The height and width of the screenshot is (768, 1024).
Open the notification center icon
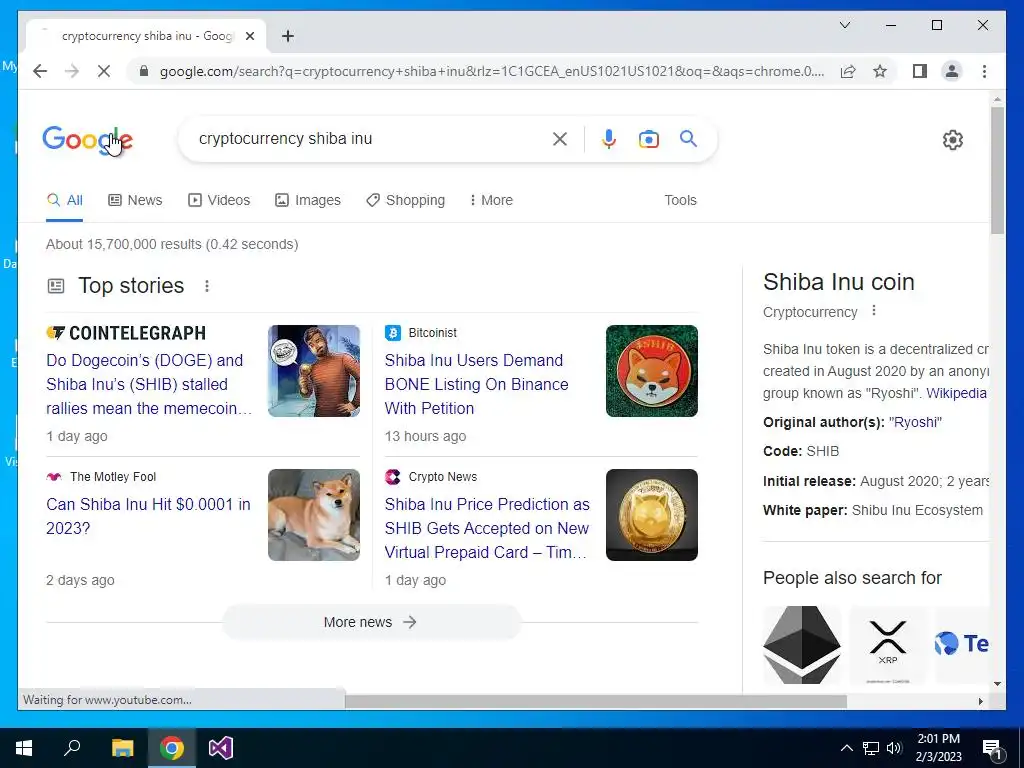[x=993, y=748]
